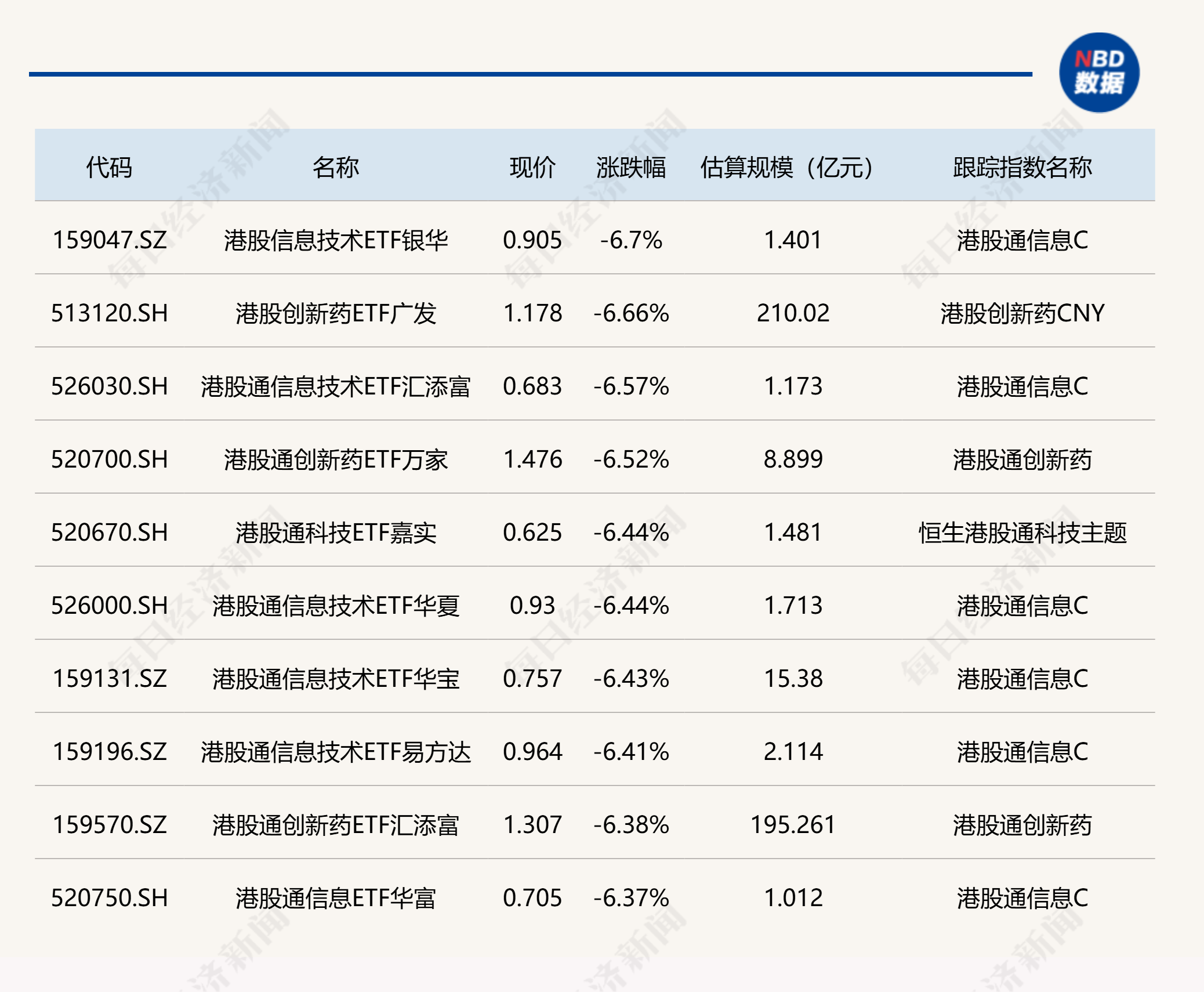Screen dimensions: 1204x992
Task: Click fund name 港股信息技术ETF银华
Action: tap(336, 240)
